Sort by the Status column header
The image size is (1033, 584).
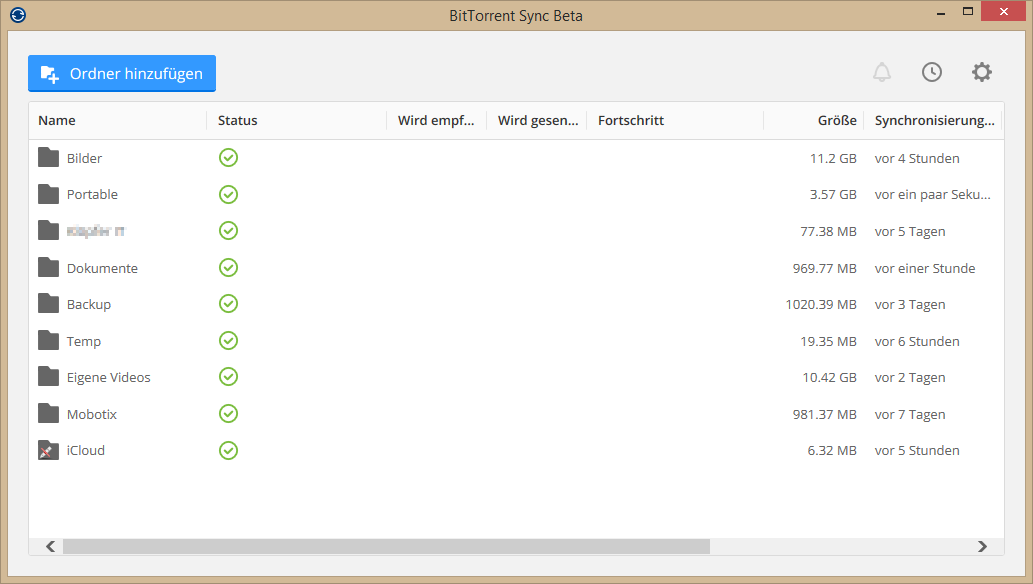(x=296, y=121)
